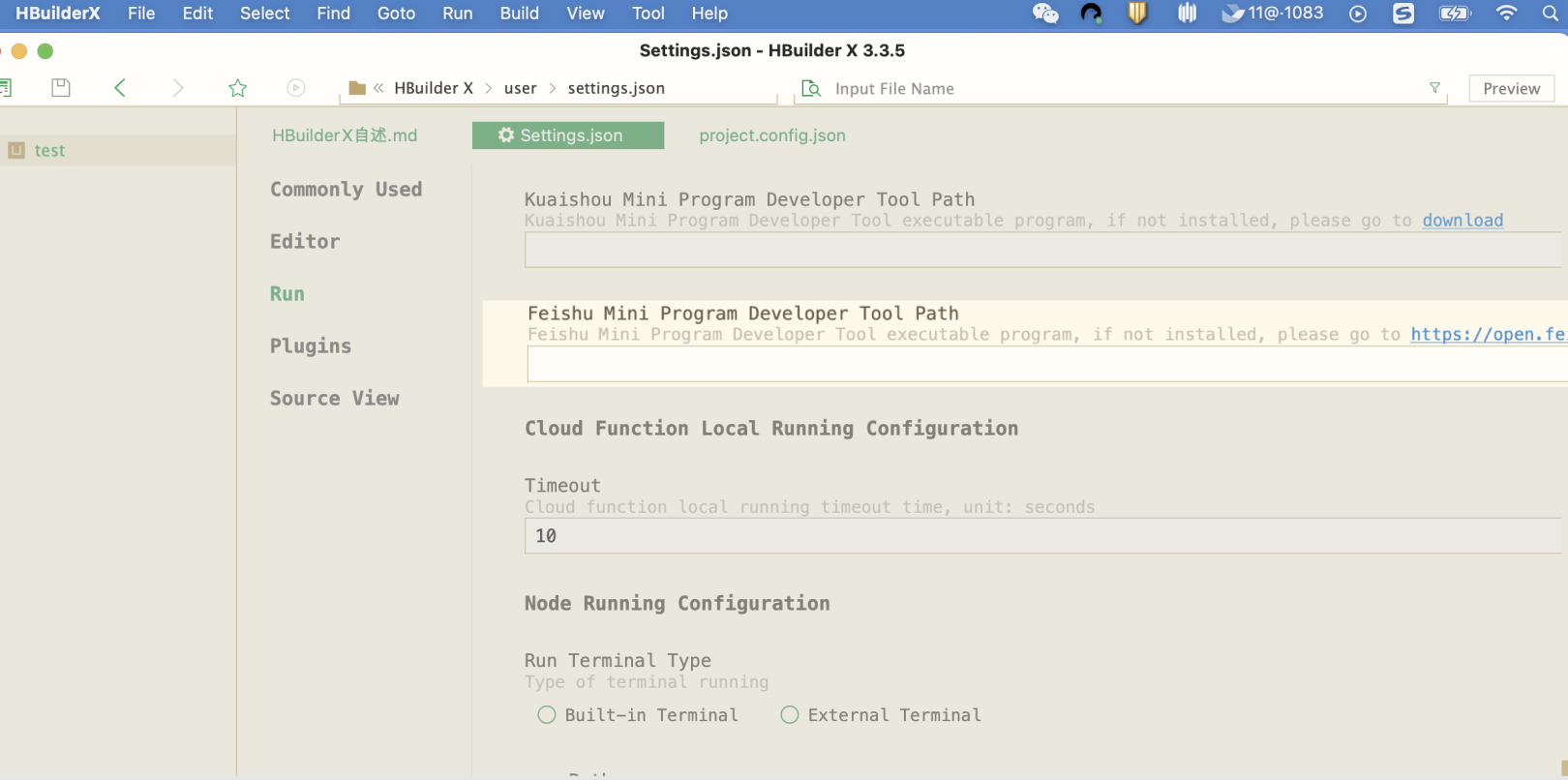Click the filter funnel icon in search bar
This screenshot has height=780, width=1568.
coord(1434,88)
